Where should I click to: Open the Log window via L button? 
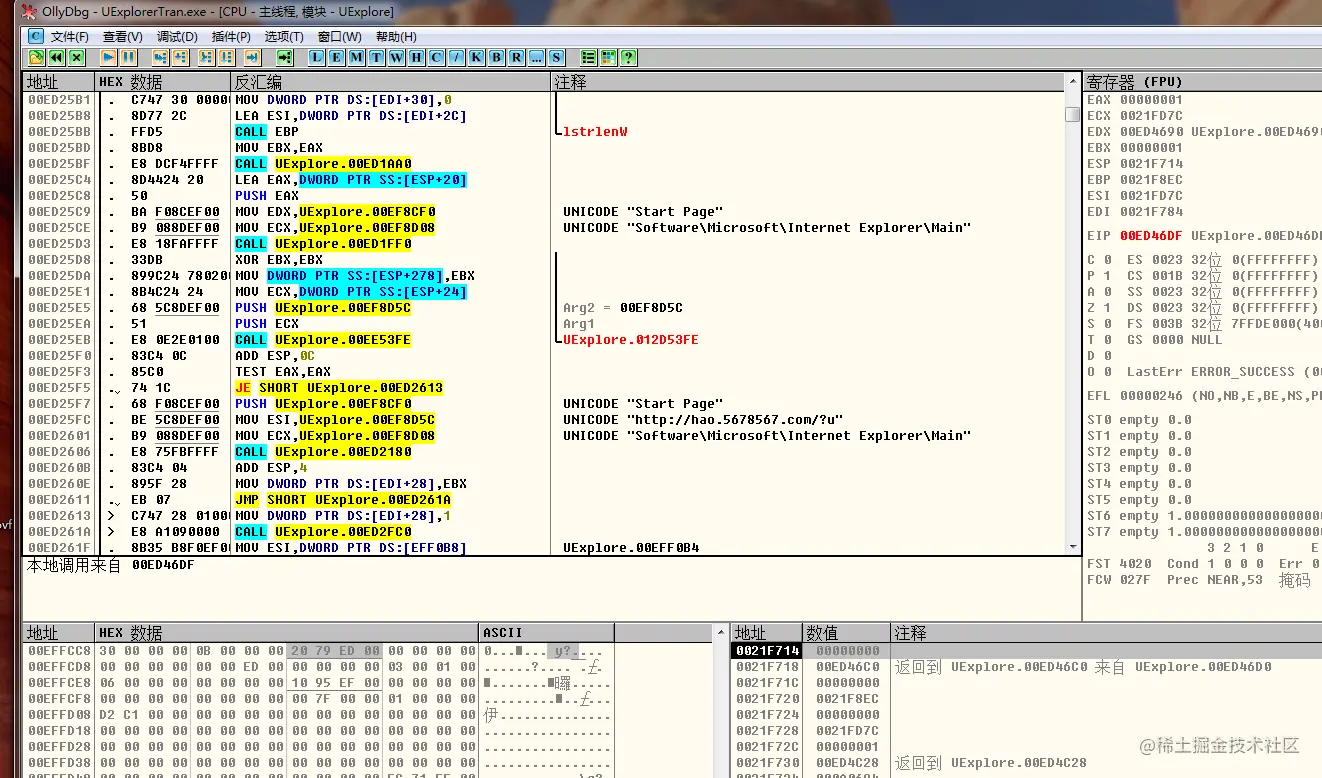pyautogui.click(x=316, y=57)
